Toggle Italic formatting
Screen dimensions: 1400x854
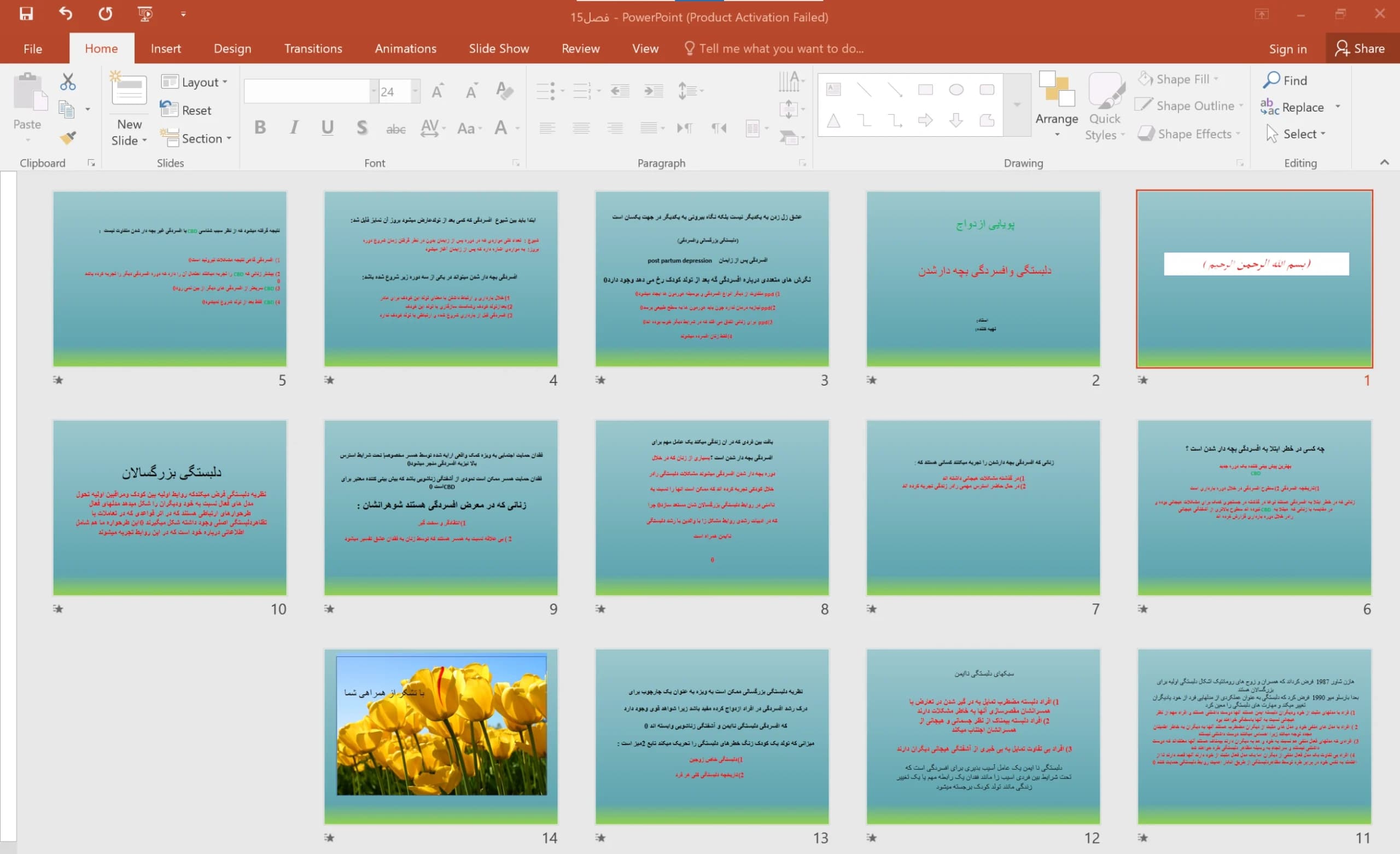click(x=294, y=127)
